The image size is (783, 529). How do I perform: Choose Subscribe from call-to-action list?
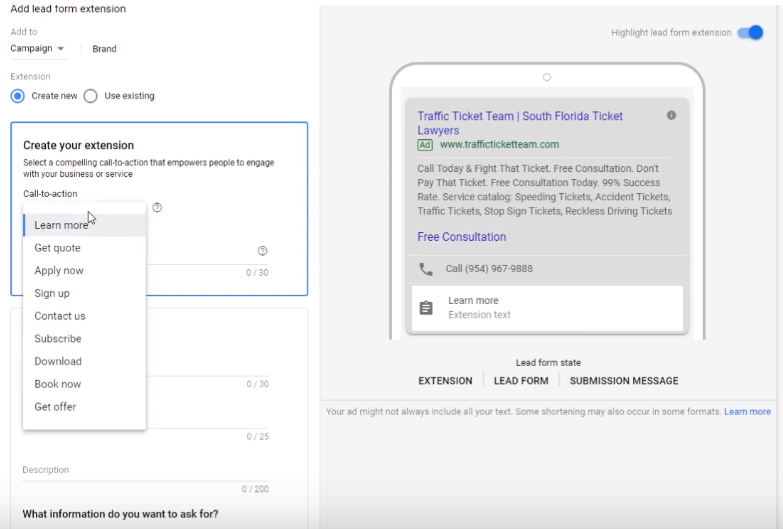[x=84, y=339]
